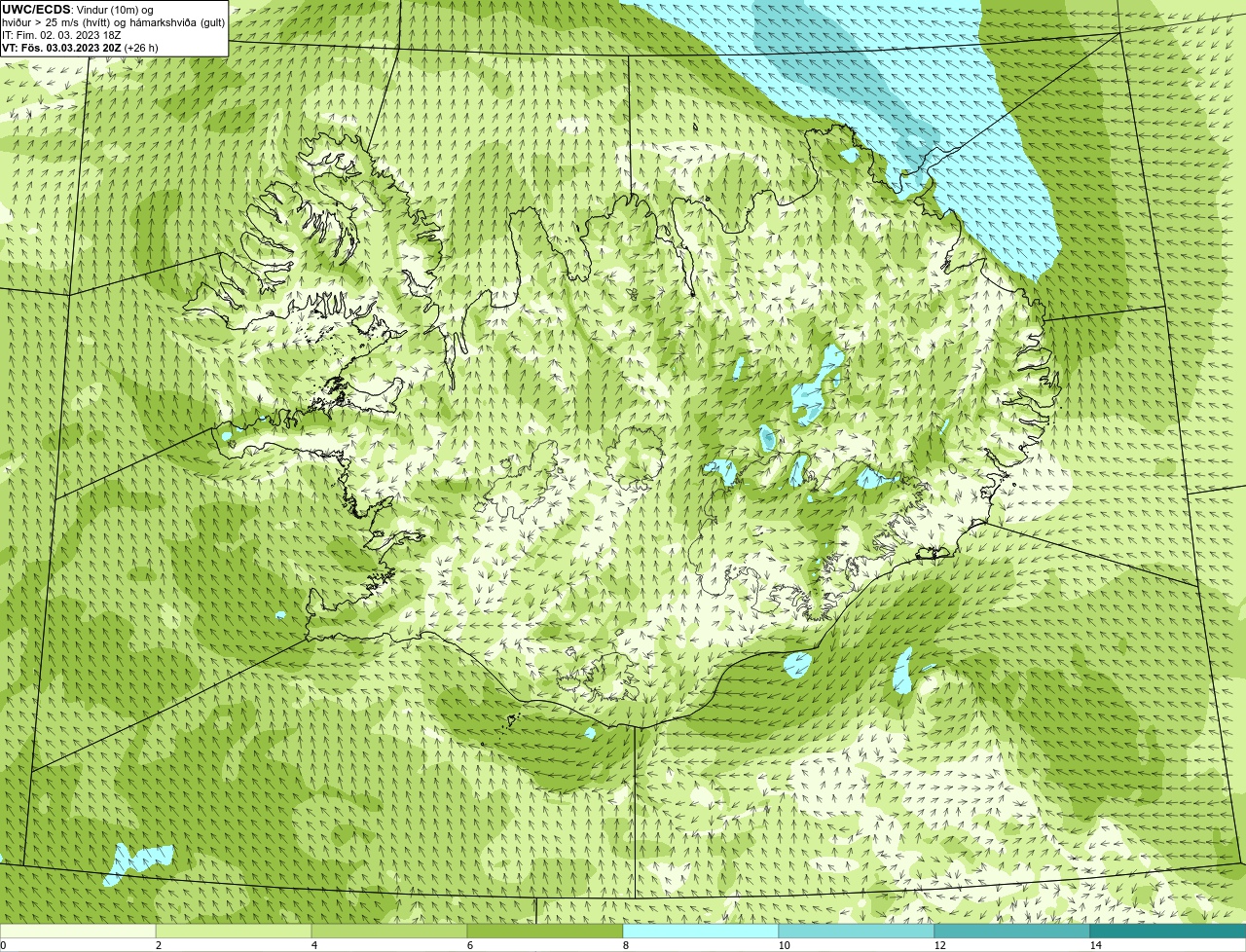Click the "UWC/ECDS" title text
Screen dimensions: 1246x952
(36, 10)
